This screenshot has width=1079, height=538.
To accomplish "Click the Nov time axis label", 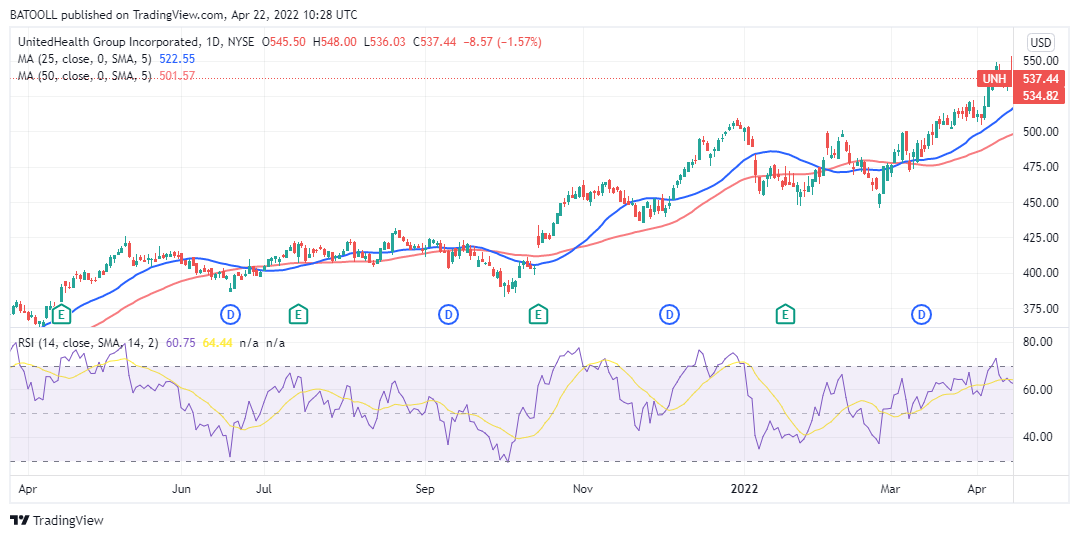I will (x=583, y=490).
